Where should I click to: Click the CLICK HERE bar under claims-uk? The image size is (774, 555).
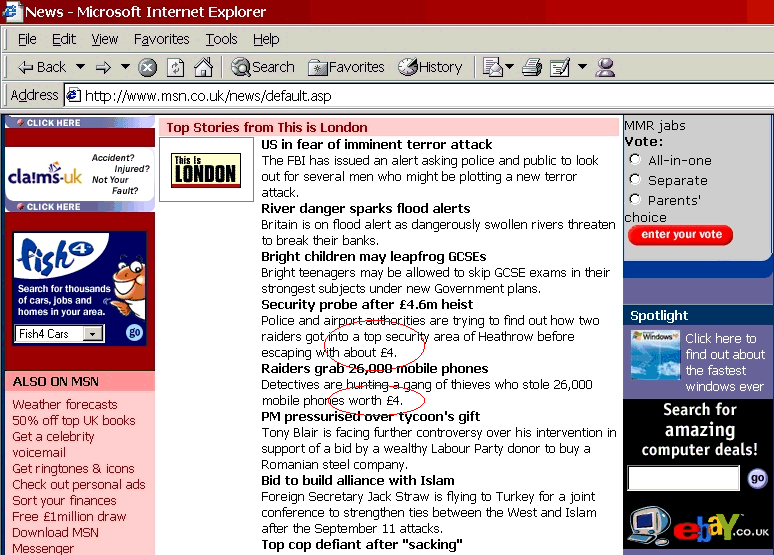tap(79, 206)
